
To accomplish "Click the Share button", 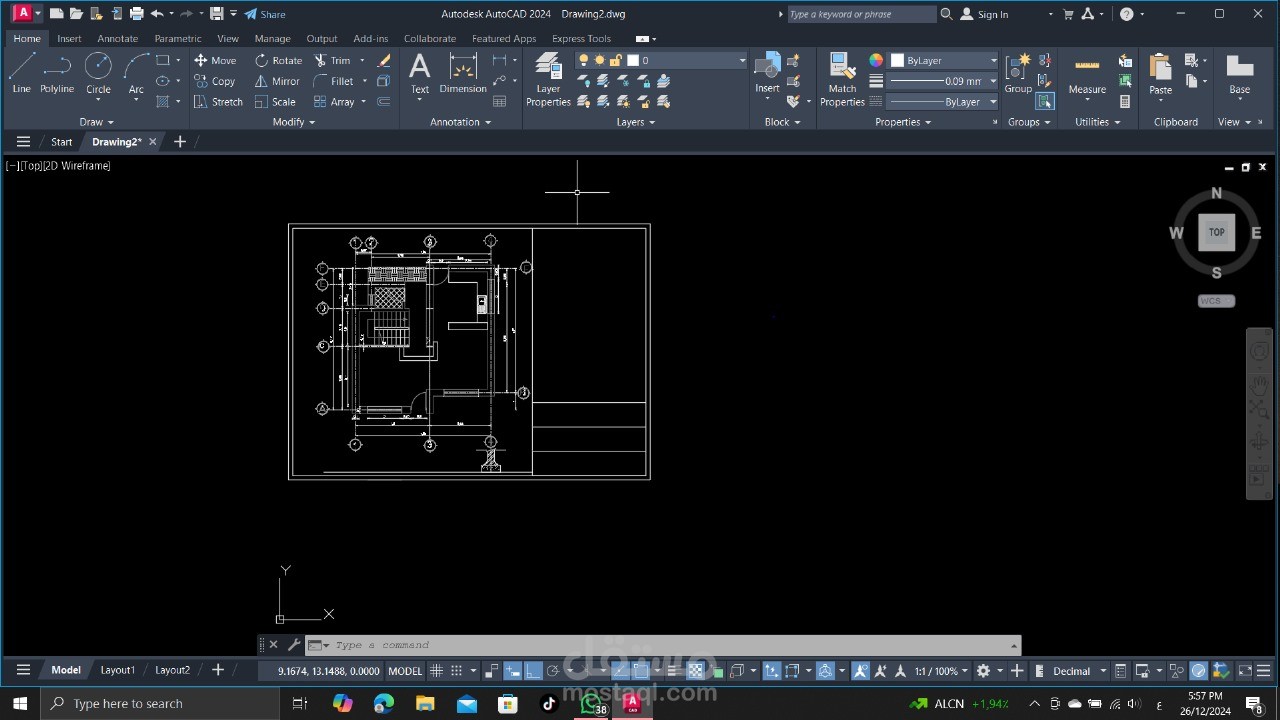I will [x=265, y=14].
